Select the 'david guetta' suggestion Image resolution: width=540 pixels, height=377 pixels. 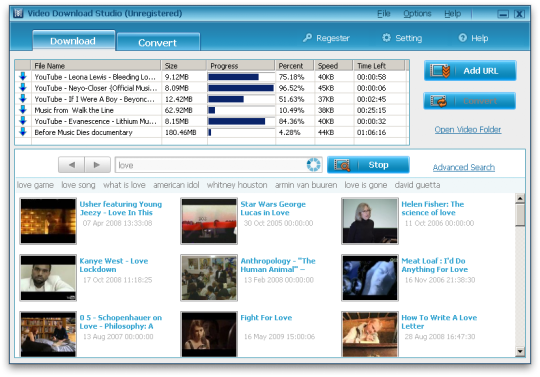coord(417,185)
